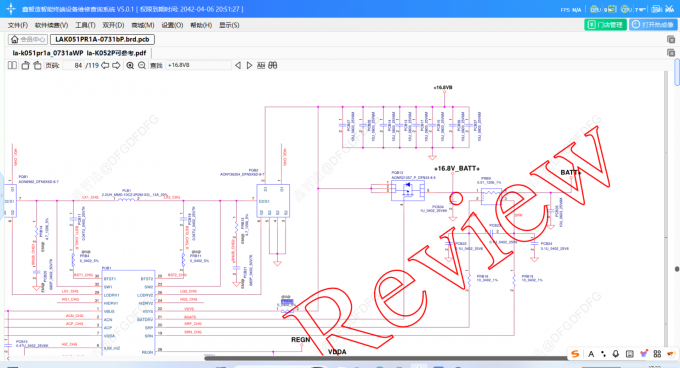
Task: Switch to LAK051PR1A-0731bP.brd.pcb tab
Action: 102,39
